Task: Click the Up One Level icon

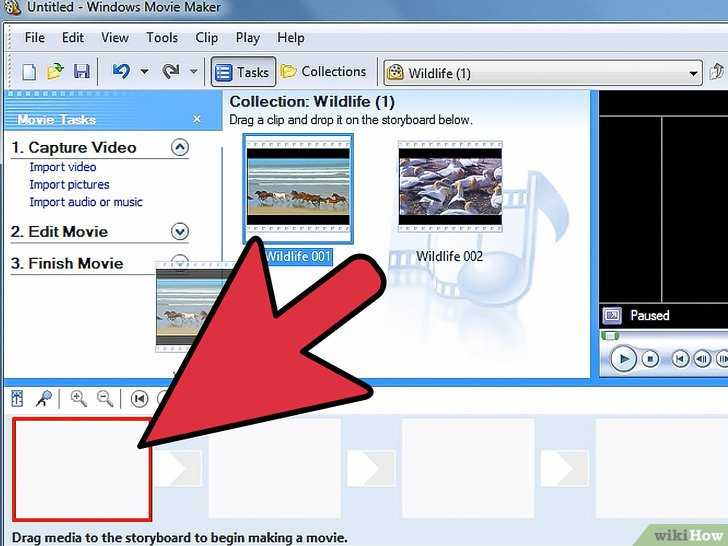Action: click(x=717, y=72)
